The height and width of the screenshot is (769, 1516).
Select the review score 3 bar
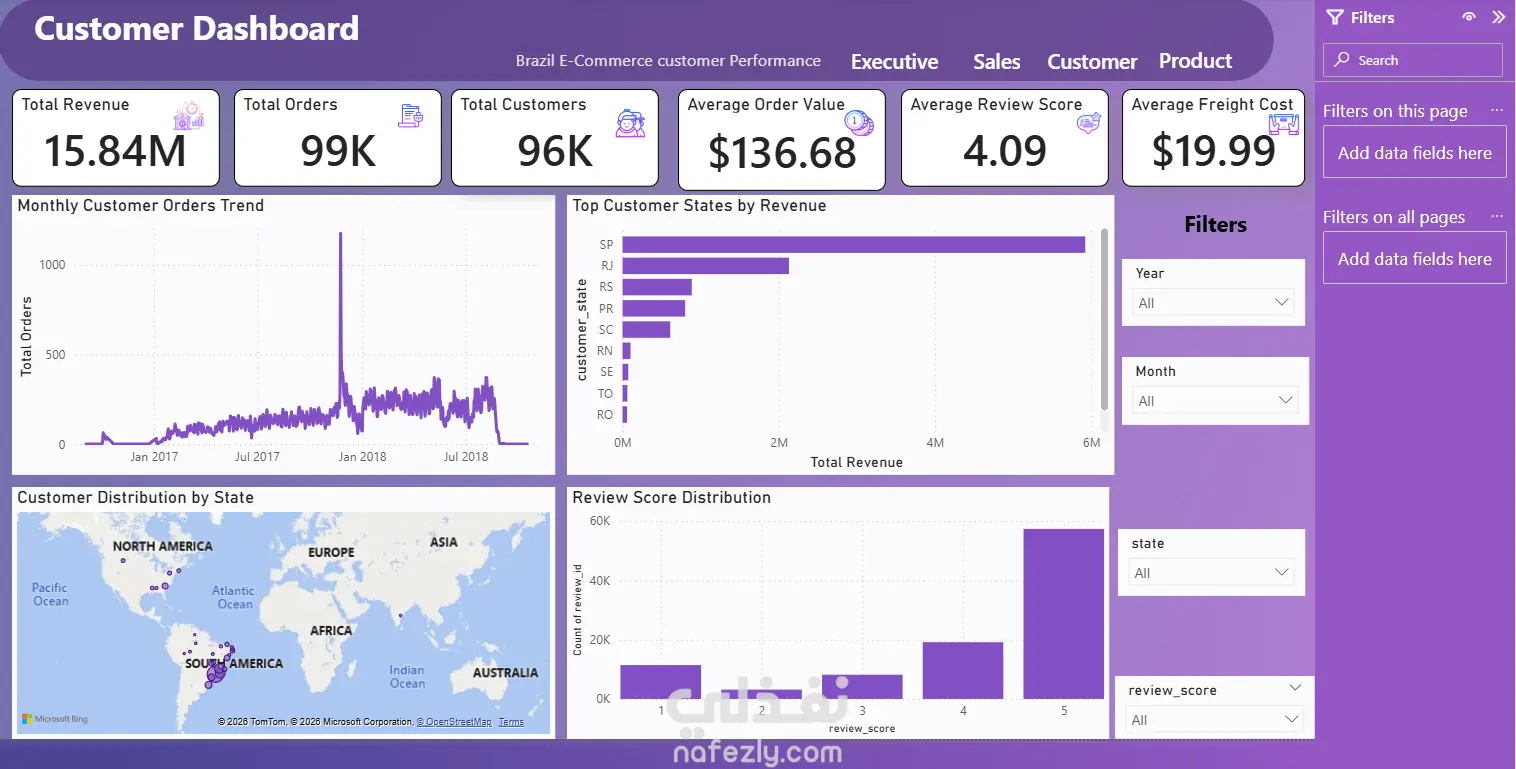click(862, 686)
